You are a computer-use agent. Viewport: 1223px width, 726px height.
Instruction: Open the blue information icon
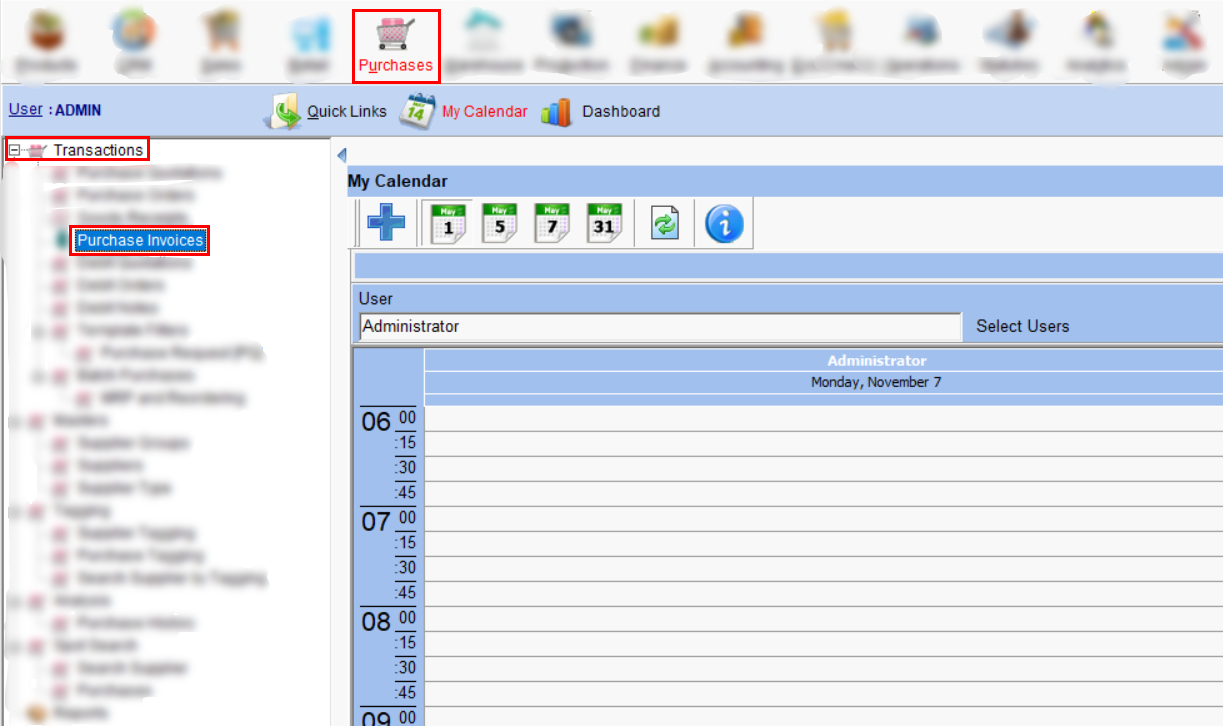[x=724, y=222]
